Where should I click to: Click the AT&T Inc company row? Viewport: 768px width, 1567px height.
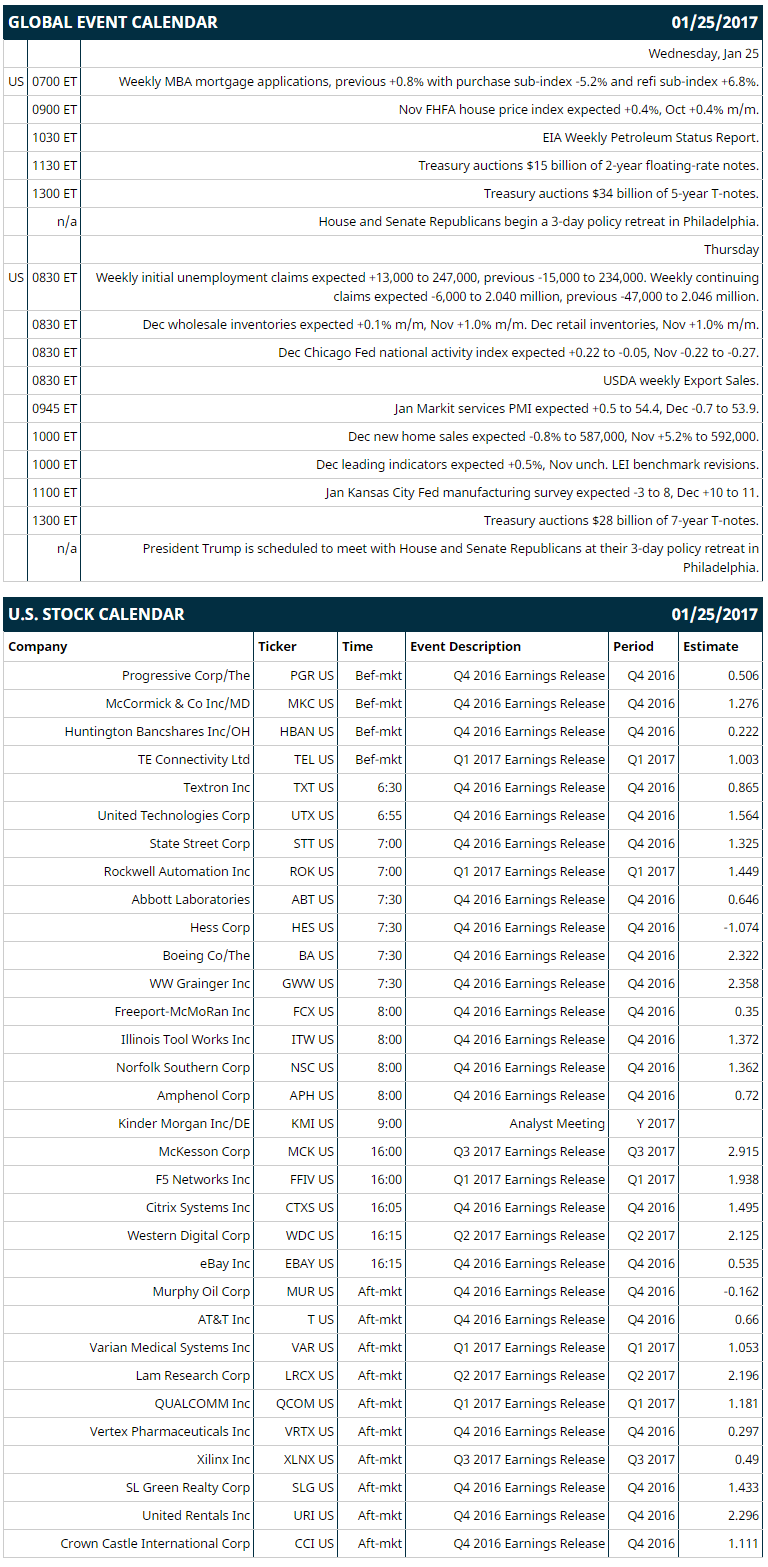click(x=383, y=1320)
